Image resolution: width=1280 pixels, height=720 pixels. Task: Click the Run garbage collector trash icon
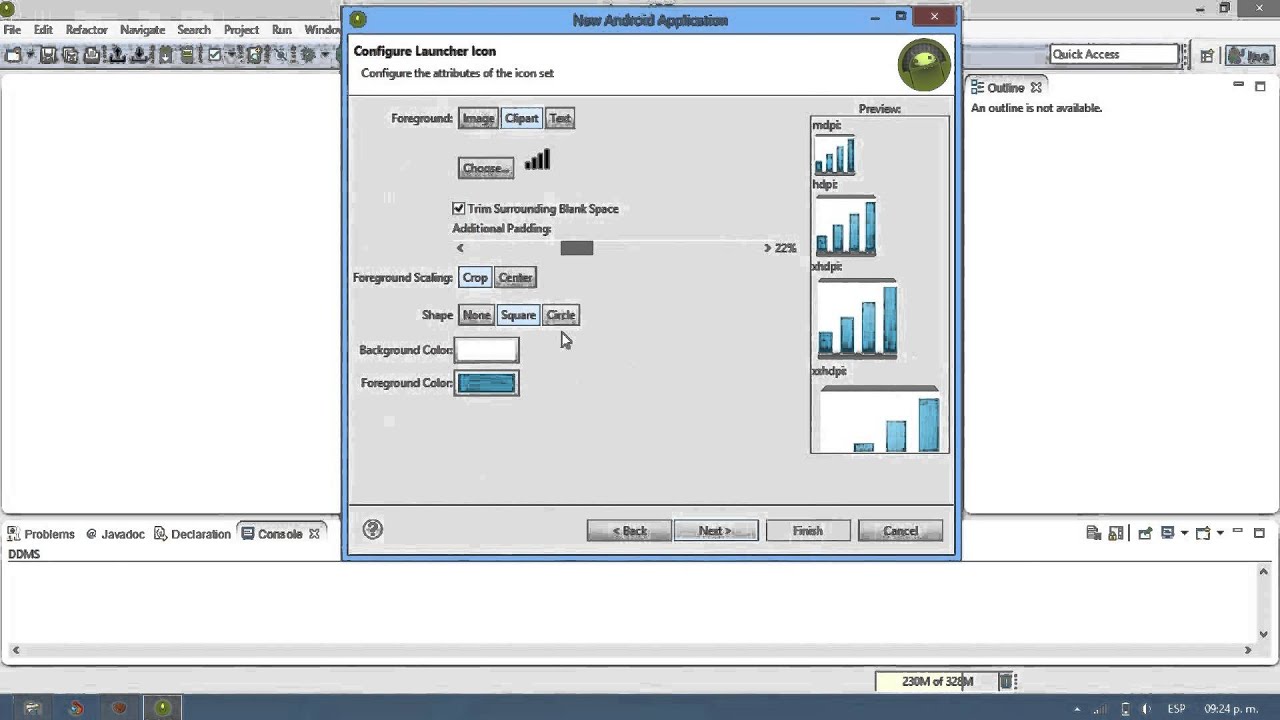(x=1006, y=681)
